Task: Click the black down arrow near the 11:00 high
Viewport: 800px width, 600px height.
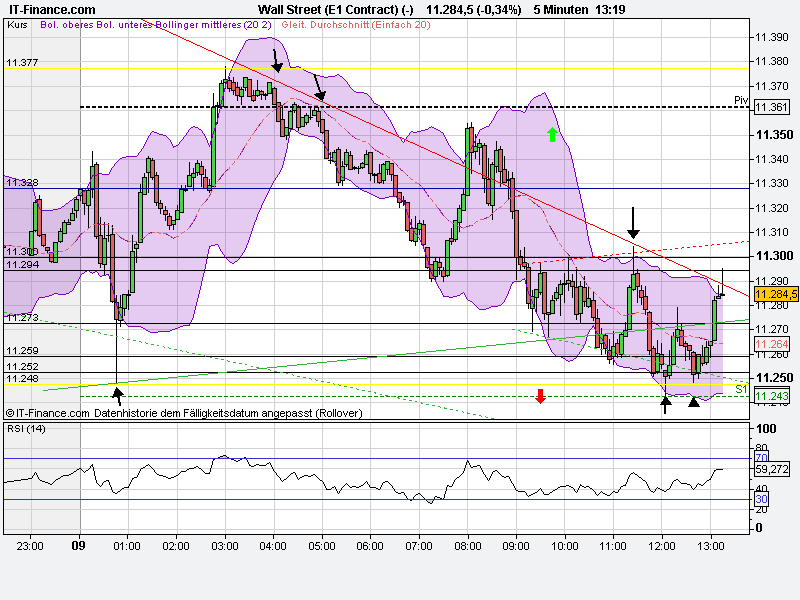Action: [x=633, y=222]
